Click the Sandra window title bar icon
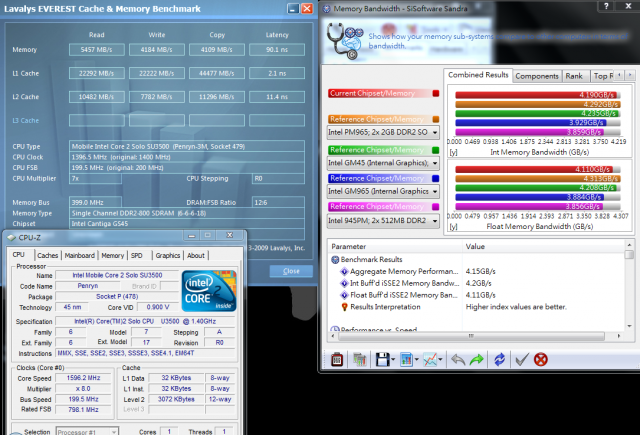 [x=327, y=9]
